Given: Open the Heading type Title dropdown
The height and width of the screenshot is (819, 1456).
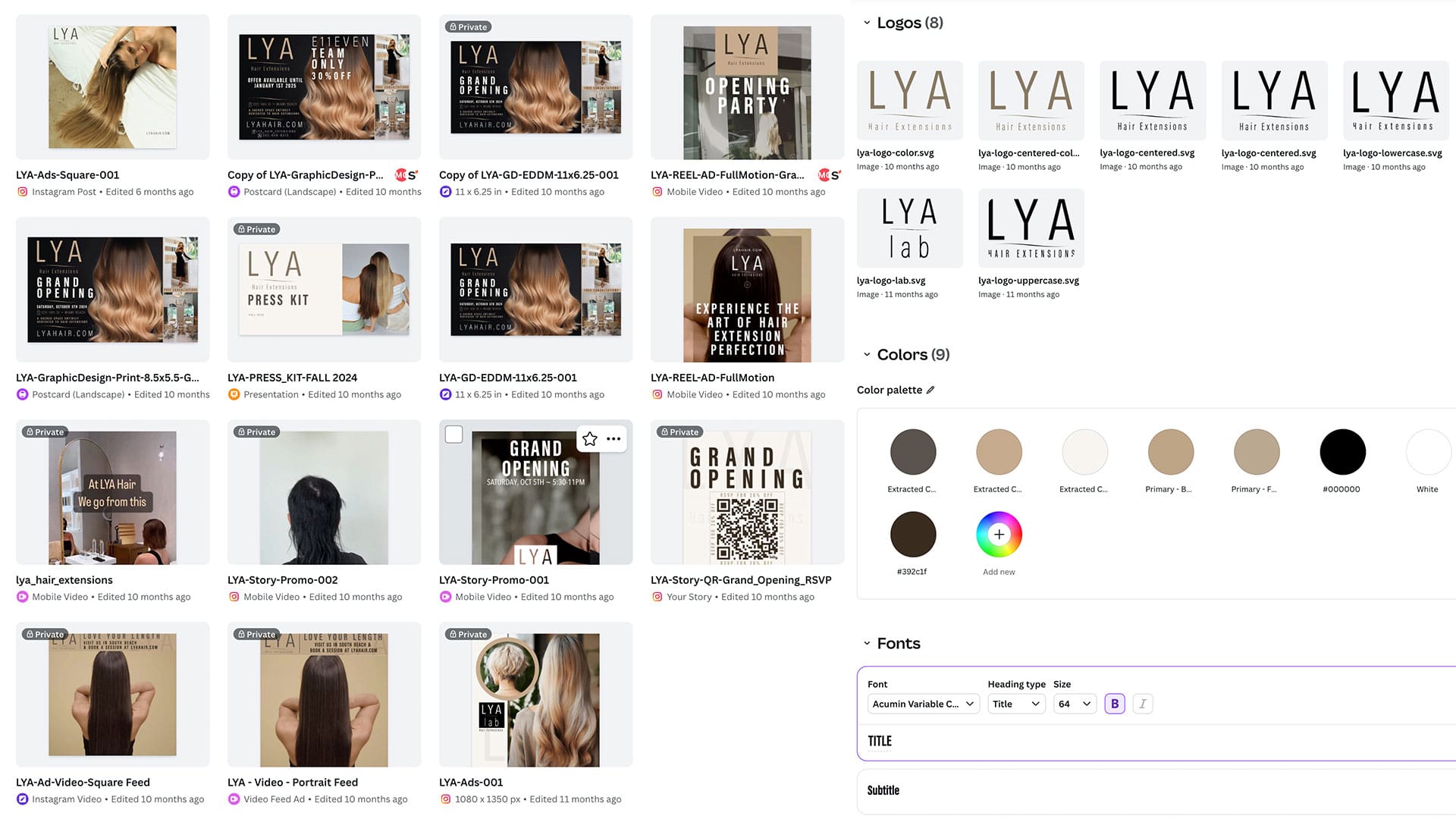Looking at the screenshot, I should [1015, 704].
